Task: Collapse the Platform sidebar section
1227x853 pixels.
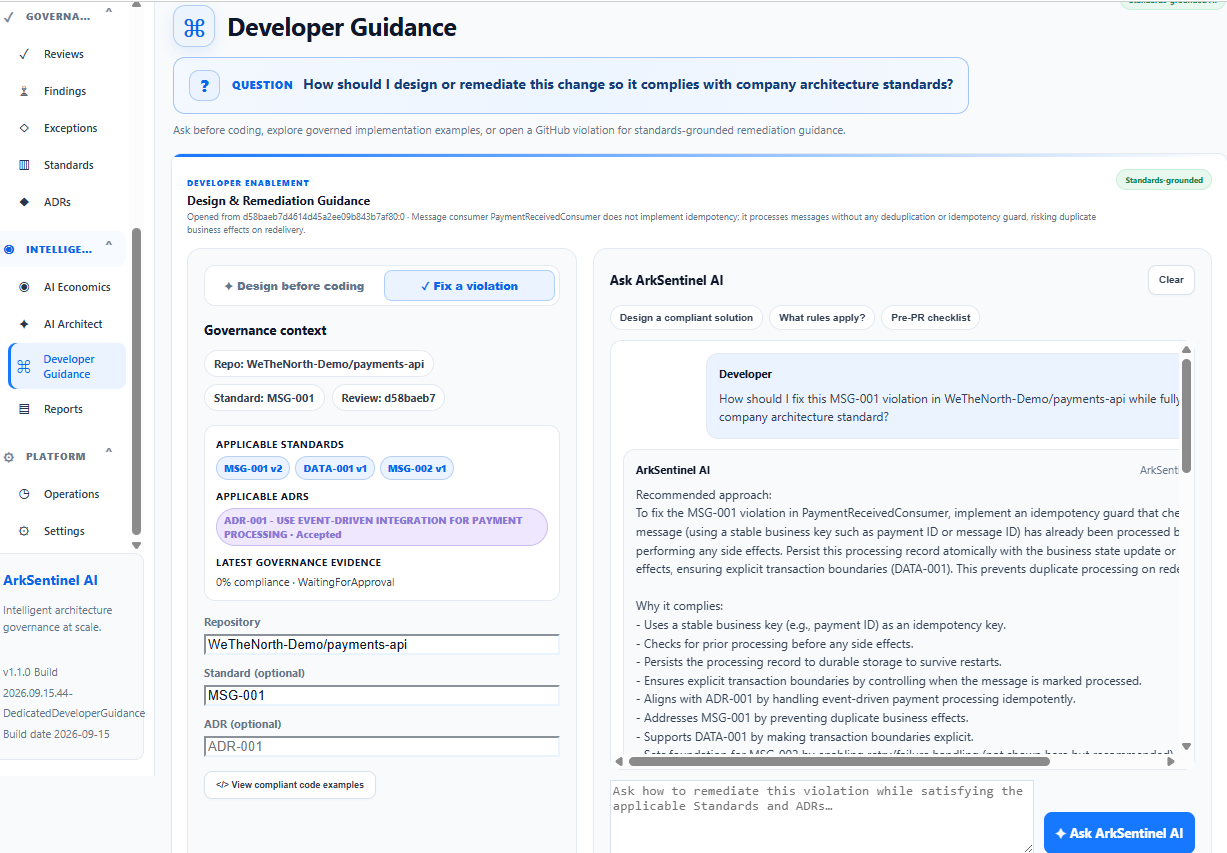Action: (108, 453)
